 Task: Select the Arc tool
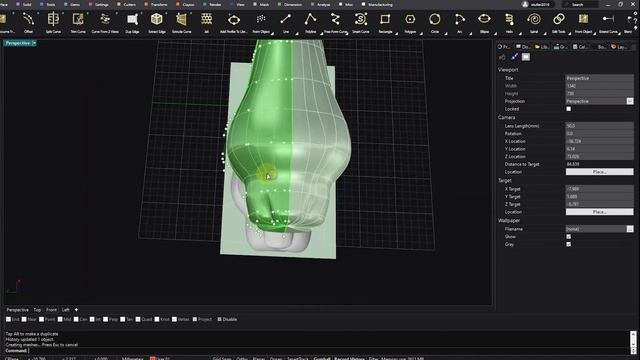(460, 22)
